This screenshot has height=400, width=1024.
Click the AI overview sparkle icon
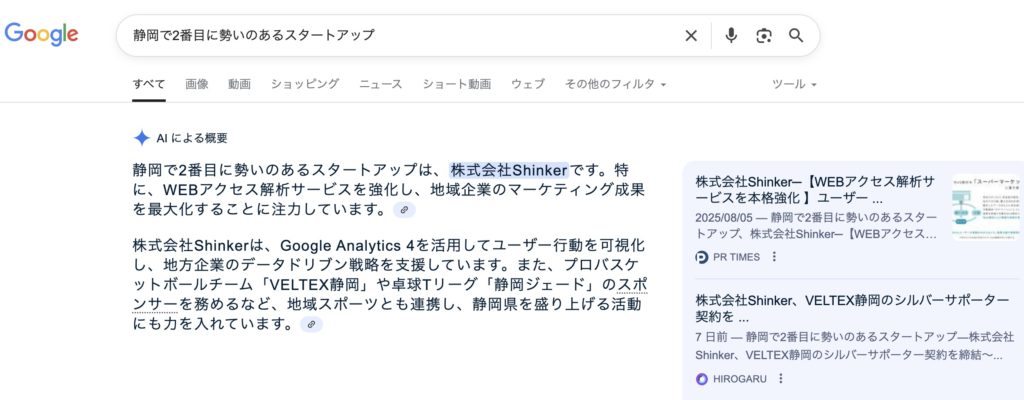tap(142, 138)
